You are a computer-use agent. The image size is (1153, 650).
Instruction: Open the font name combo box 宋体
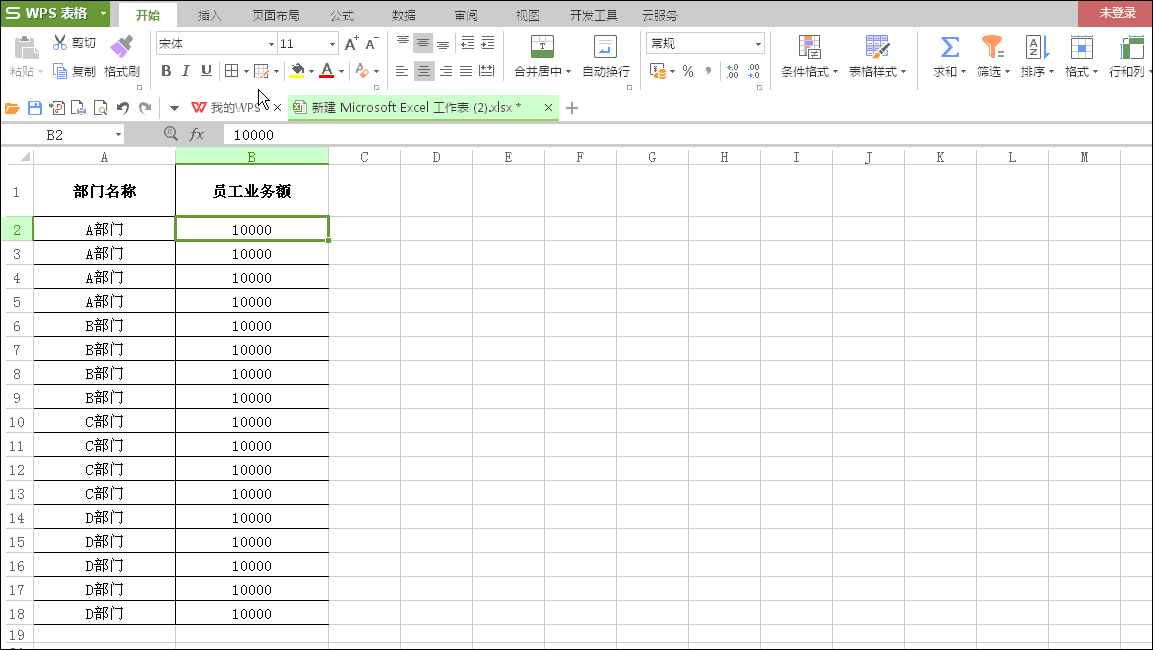[x=216, y=43]
